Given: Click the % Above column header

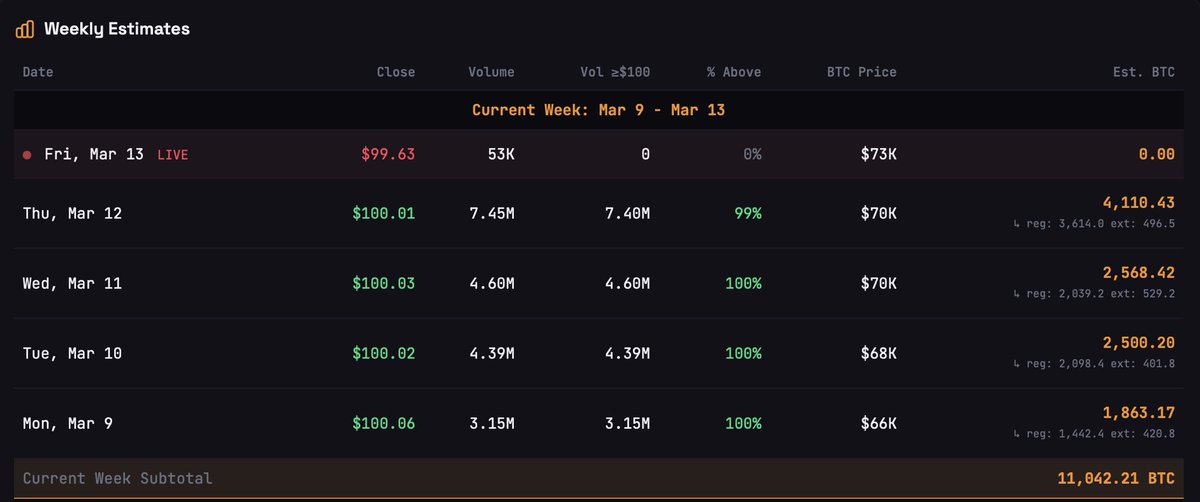Looking at the screenshot, I should 733,72.
